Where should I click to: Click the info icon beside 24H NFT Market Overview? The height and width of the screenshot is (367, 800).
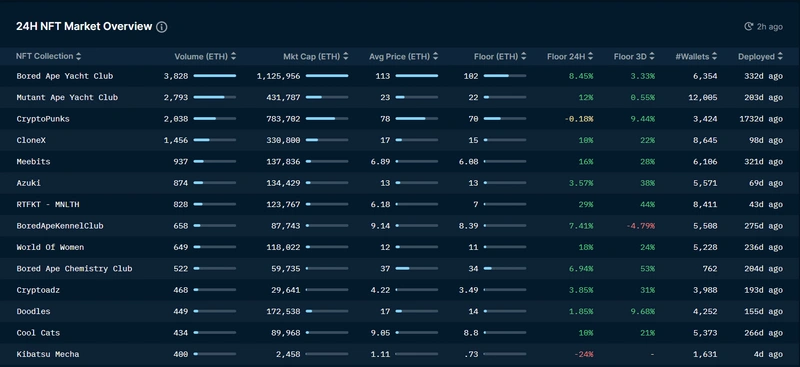pyautogui.click(x=161, y=27)
